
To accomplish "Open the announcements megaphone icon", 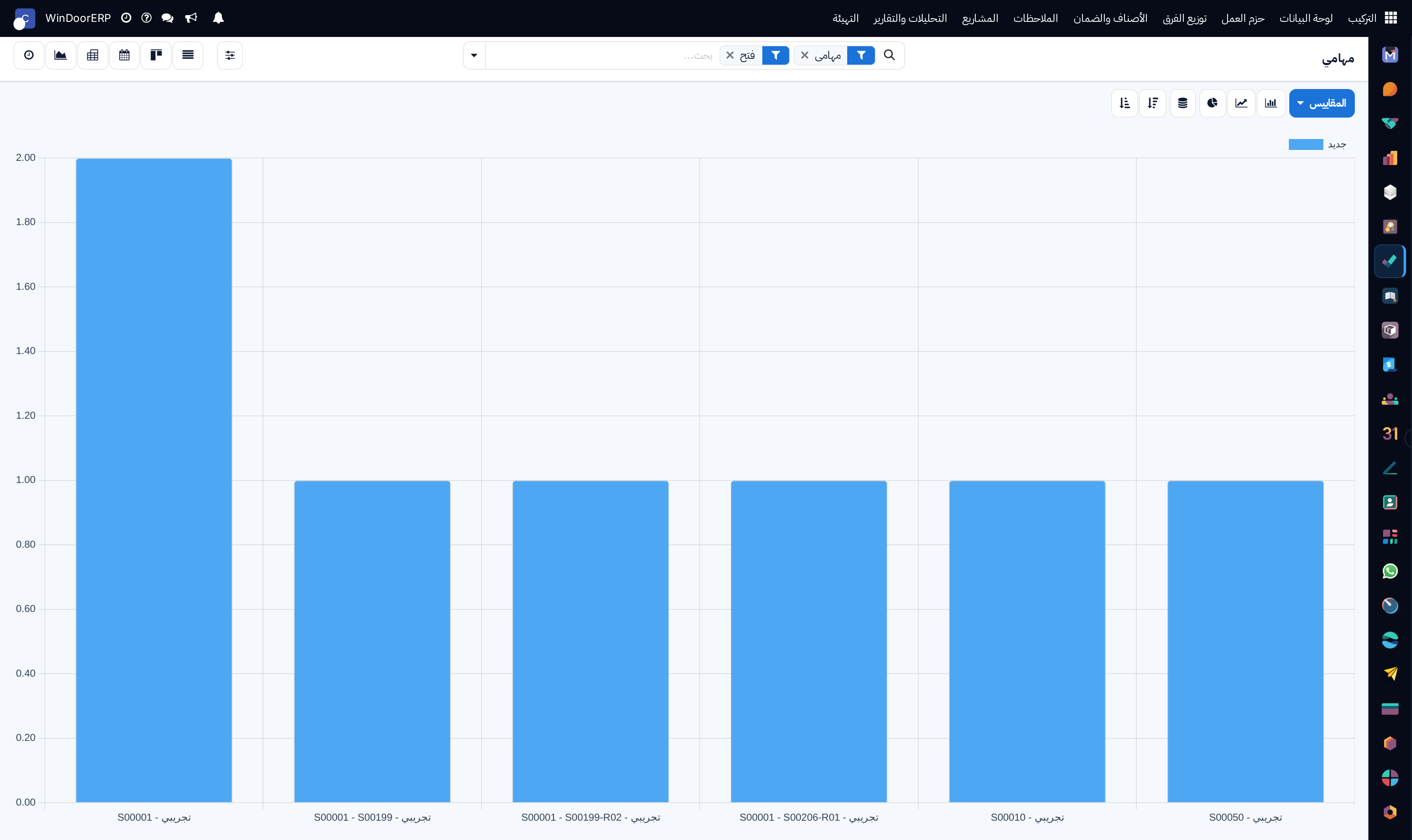I will (x=191, y=18).
